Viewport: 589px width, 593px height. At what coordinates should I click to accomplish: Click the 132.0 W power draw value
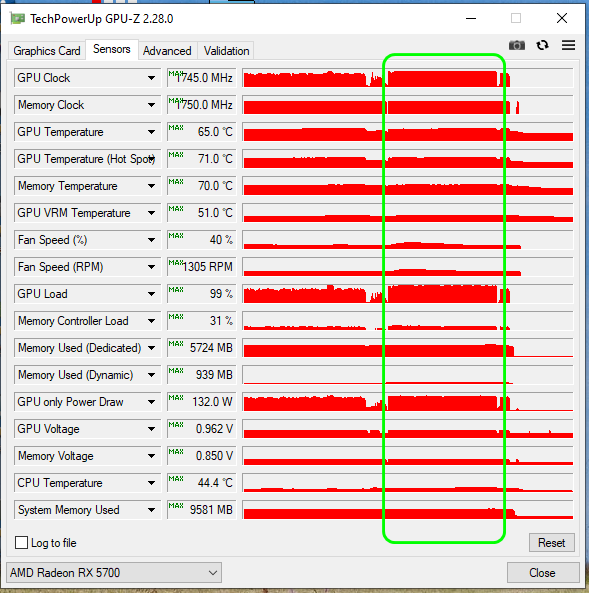202,402
